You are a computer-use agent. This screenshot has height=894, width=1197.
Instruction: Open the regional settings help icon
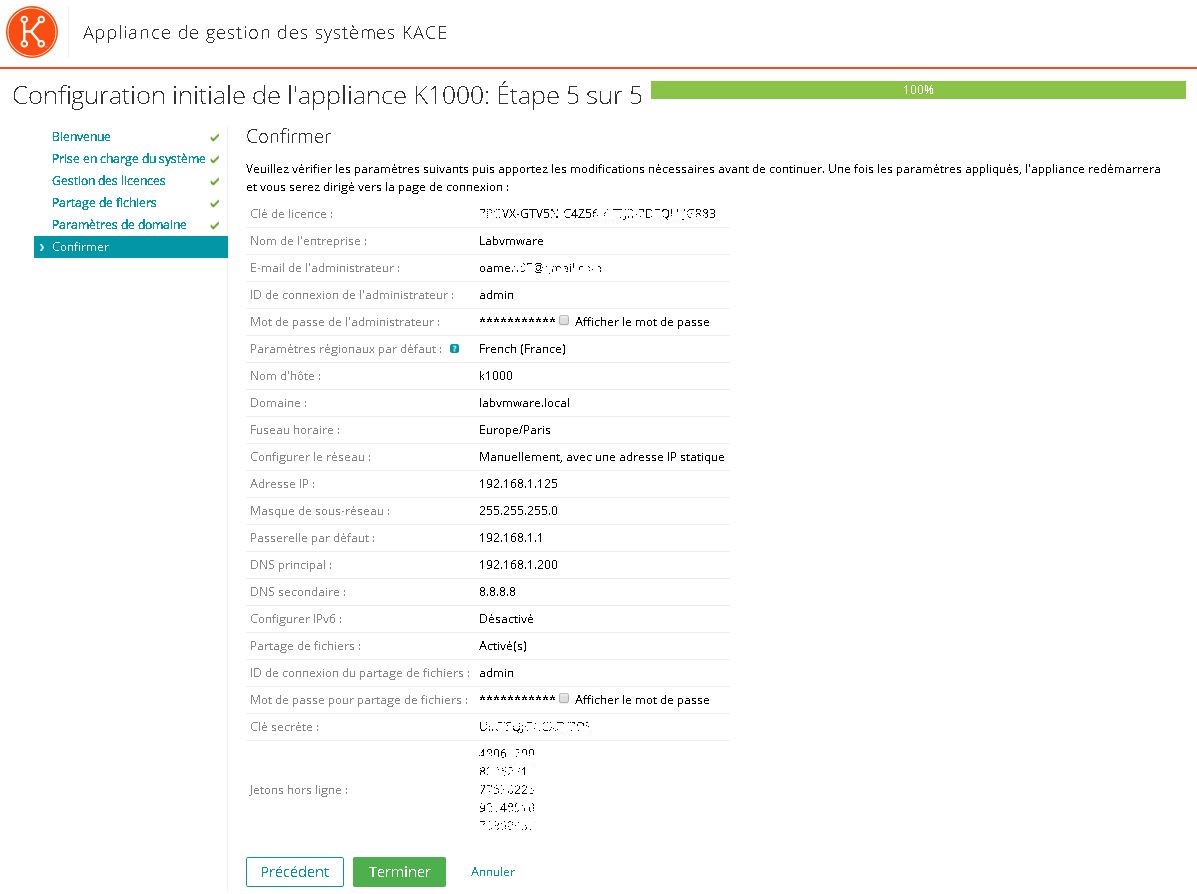click(x=454, y=349)
